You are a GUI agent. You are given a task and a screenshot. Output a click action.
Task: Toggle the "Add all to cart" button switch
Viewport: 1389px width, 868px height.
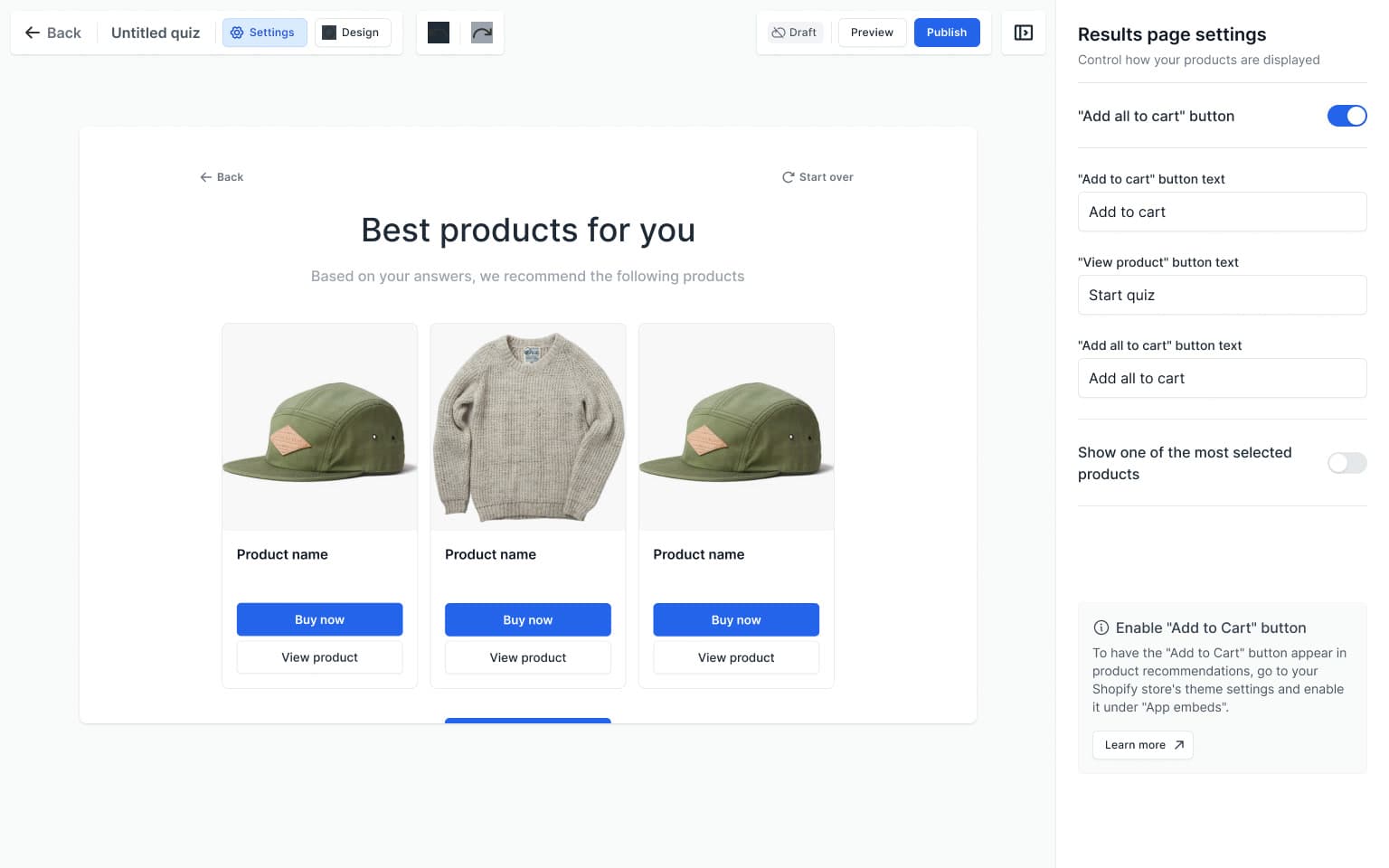point(1346,116)
